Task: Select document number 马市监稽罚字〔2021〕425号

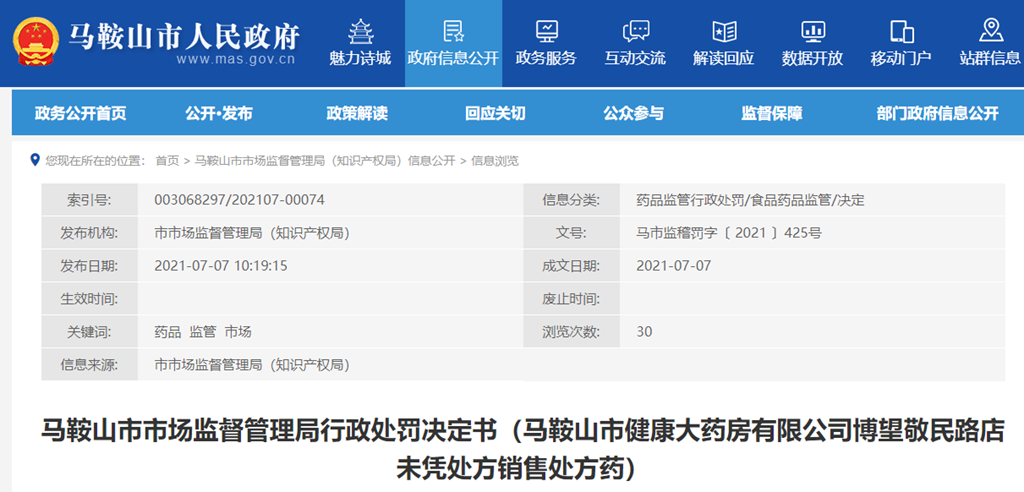Action: [729, 233]
